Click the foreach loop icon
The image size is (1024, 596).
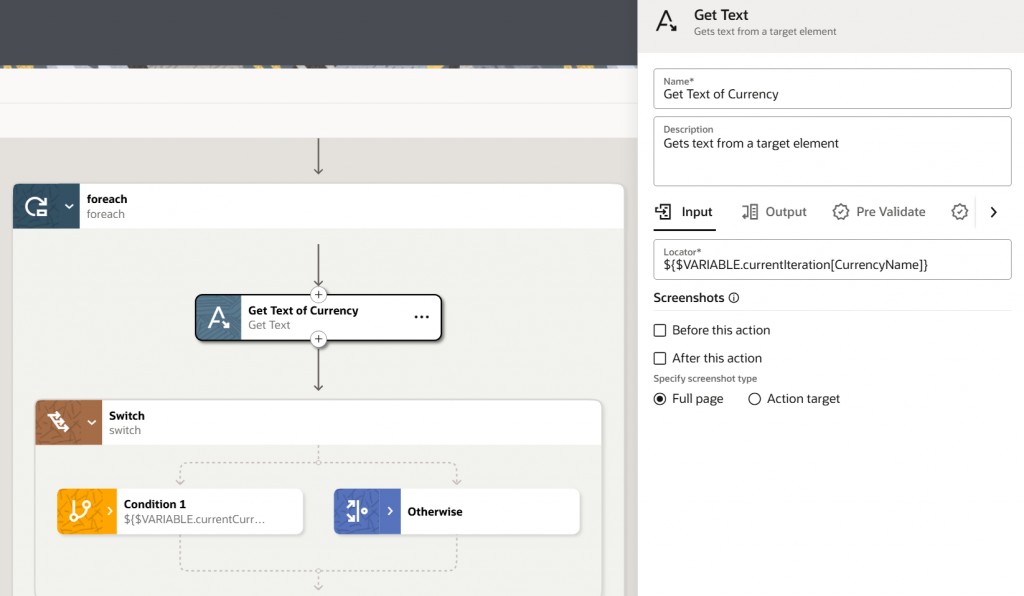(x=36, y=206)
